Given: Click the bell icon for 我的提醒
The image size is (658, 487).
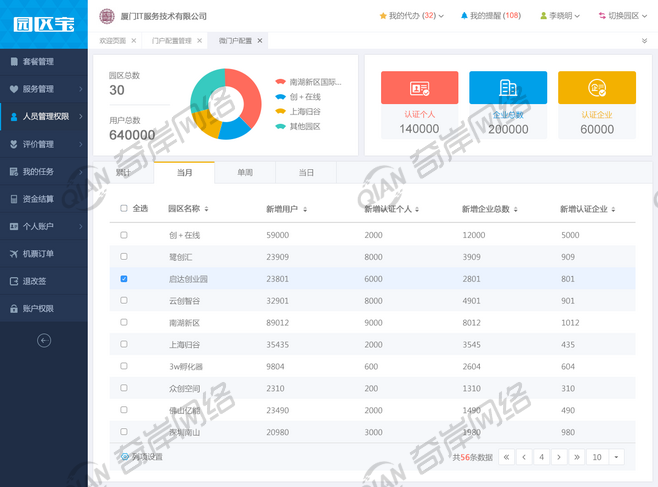Looking at the screenshot, I should click(464, 16).
